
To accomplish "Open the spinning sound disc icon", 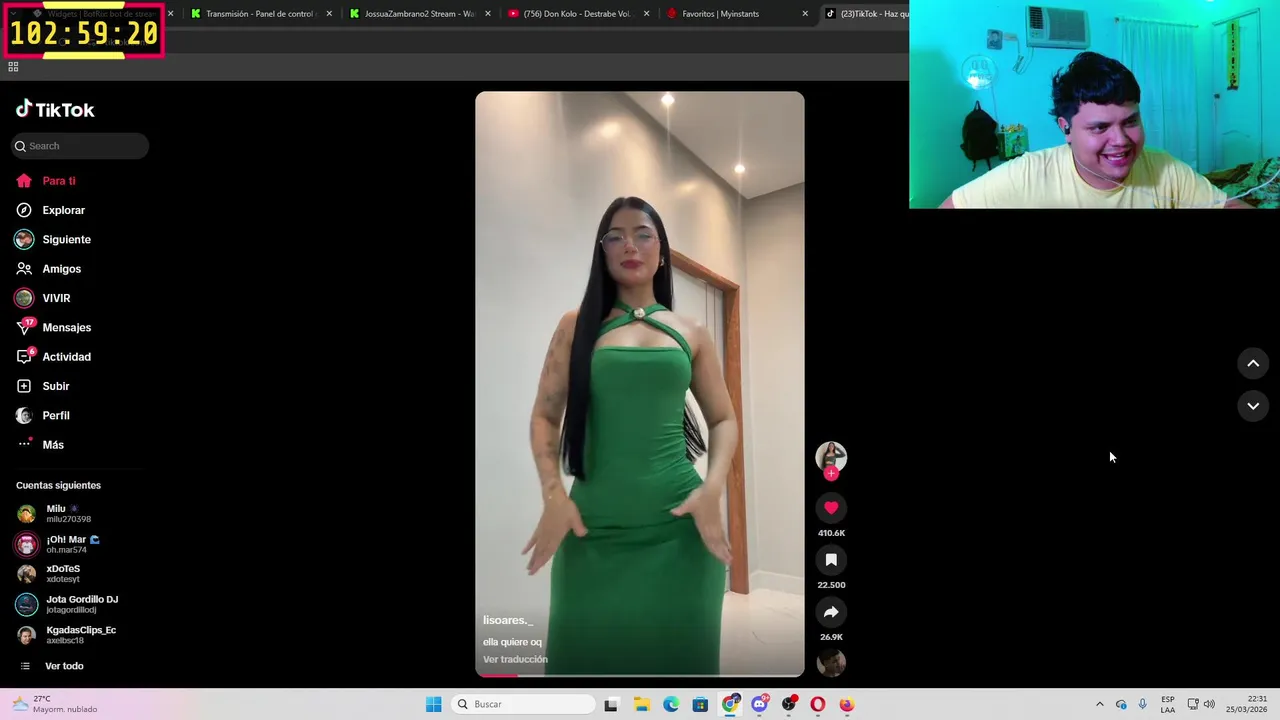I will coord(831,662).
